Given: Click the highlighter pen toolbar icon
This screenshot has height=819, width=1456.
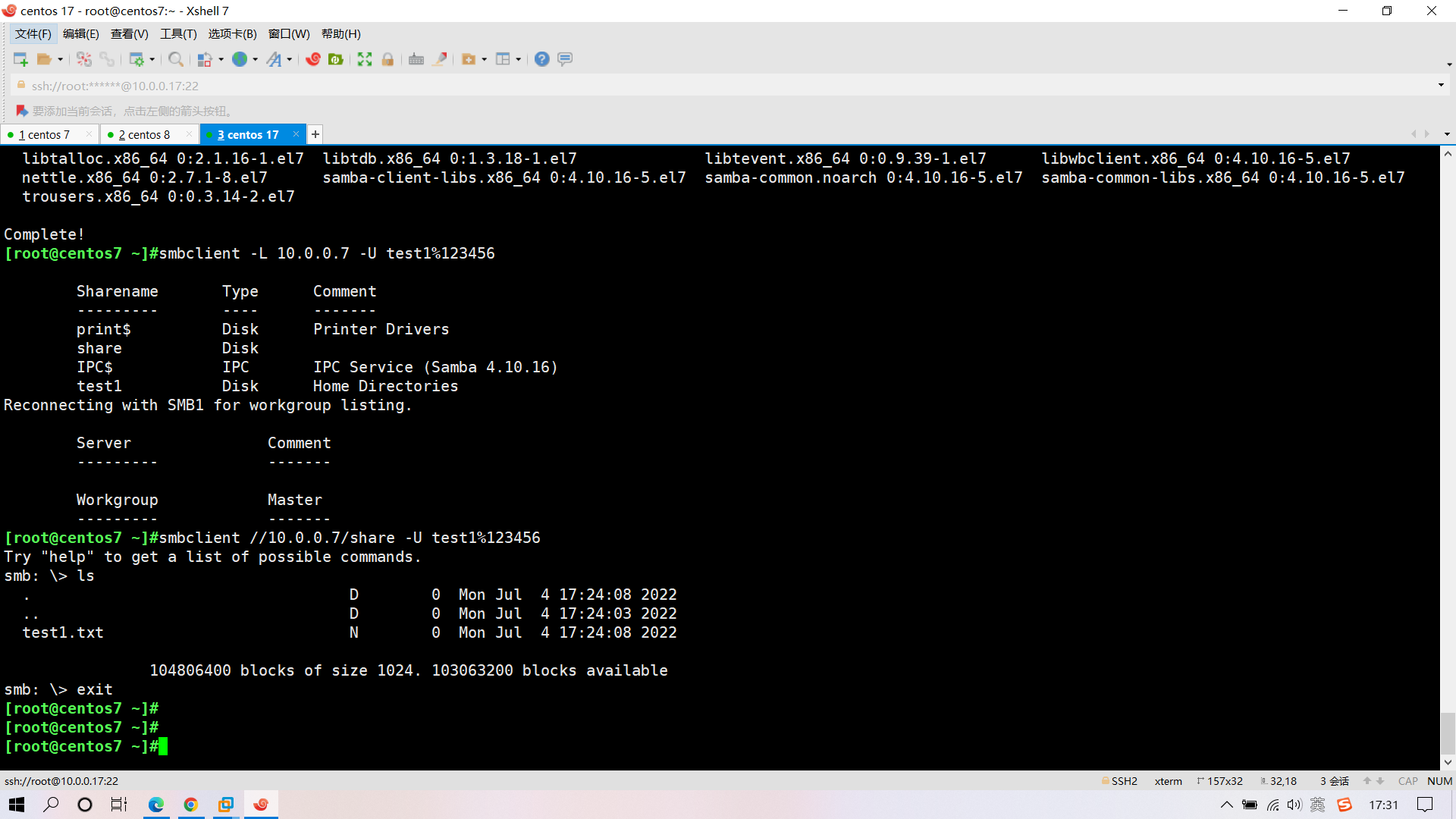Looking at the screenshot, I should pos(440,59).
